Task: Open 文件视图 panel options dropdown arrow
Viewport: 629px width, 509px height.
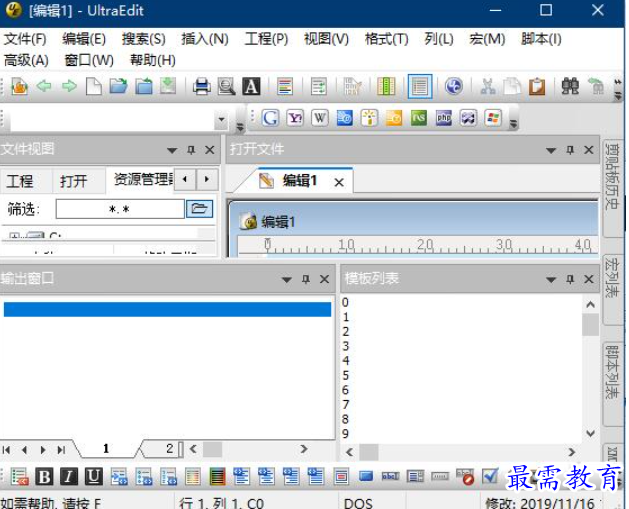Action: click(x=172, y=150)
